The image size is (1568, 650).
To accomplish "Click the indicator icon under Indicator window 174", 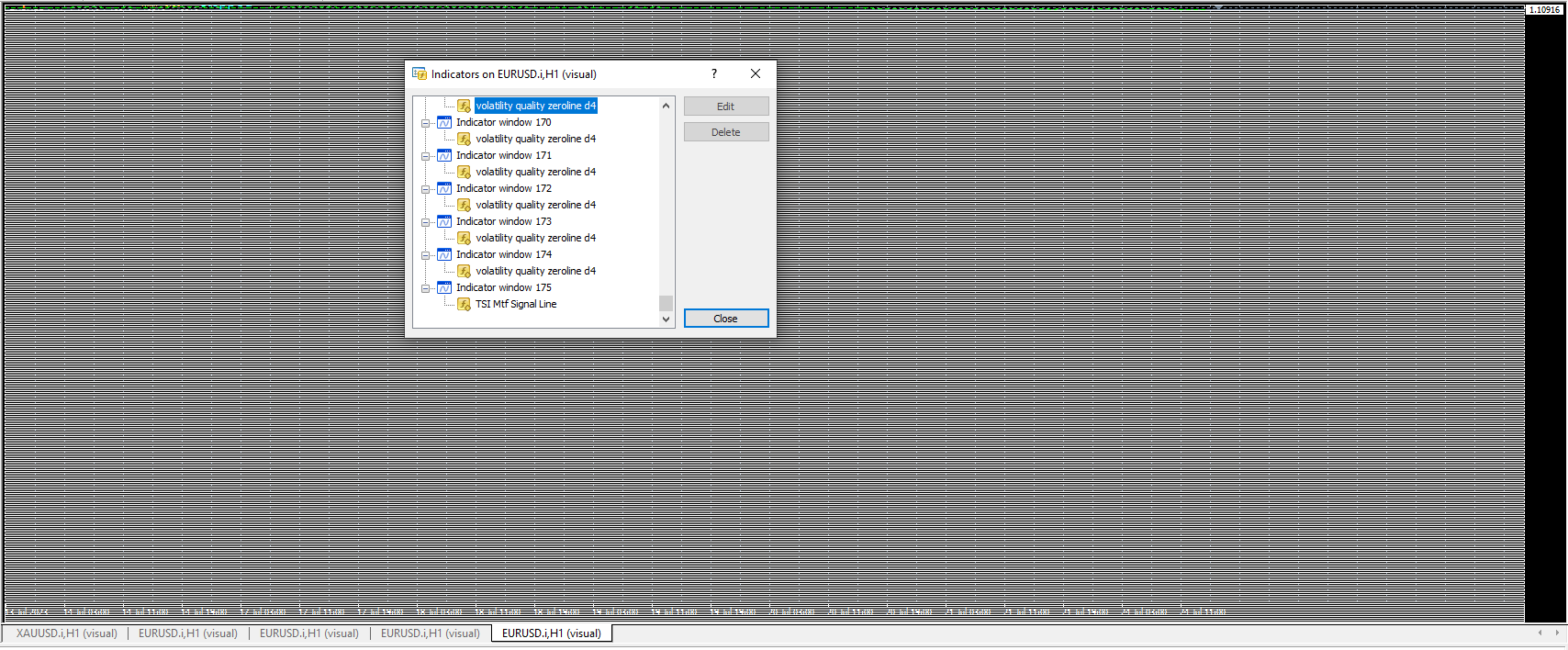I will point(465,271).
